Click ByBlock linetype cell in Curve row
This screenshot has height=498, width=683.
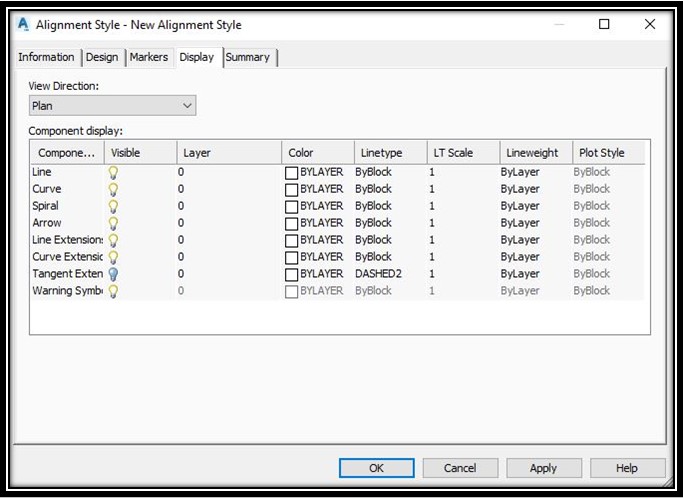click(373, 189)
